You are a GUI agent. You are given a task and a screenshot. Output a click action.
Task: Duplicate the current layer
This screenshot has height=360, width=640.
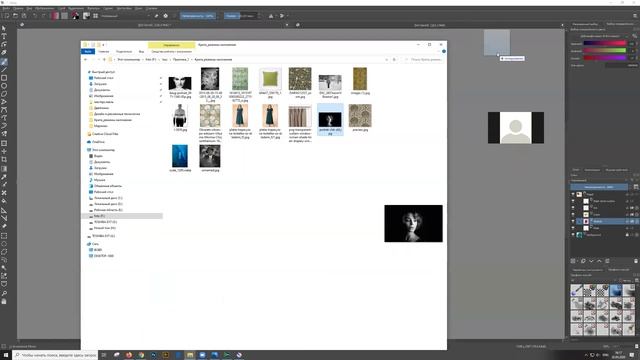tap(583, 261)
